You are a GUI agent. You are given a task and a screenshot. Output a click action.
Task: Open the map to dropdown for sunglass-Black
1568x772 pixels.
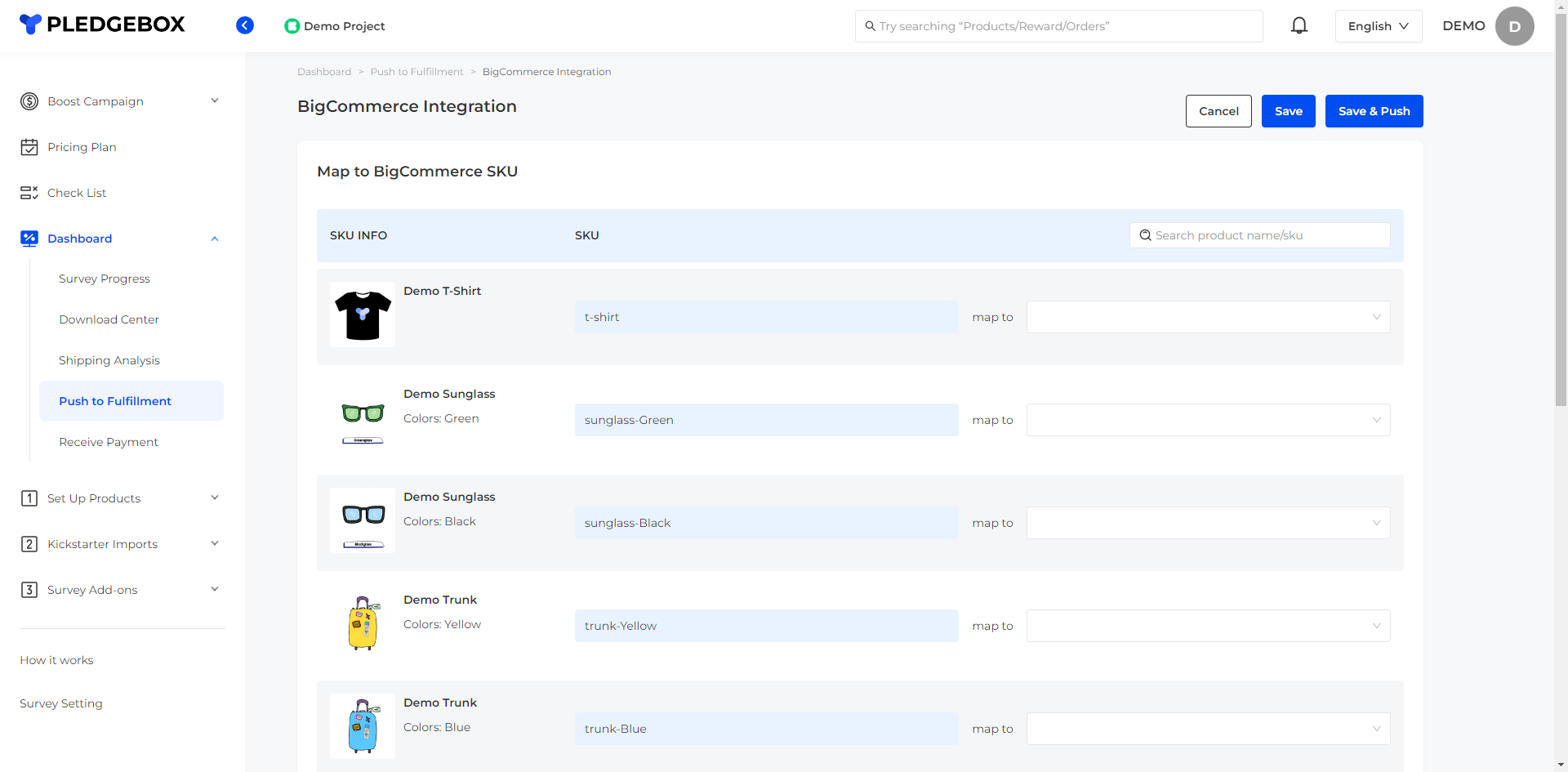click(x=1208, y=523)
